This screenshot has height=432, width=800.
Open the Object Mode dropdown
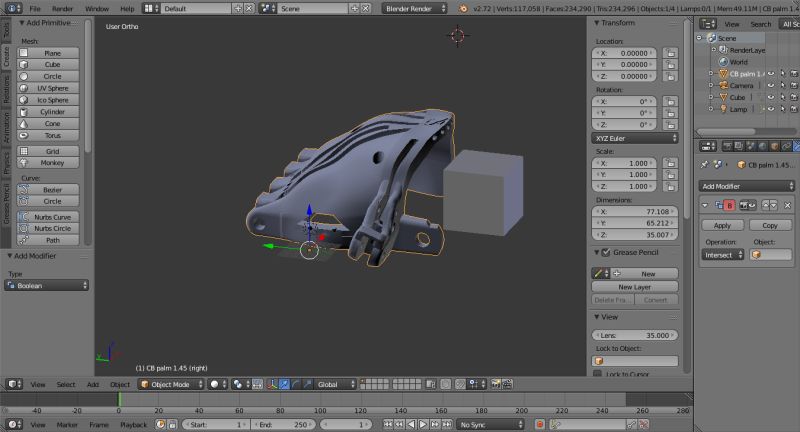pyautogui.click(x=171, y=384)
